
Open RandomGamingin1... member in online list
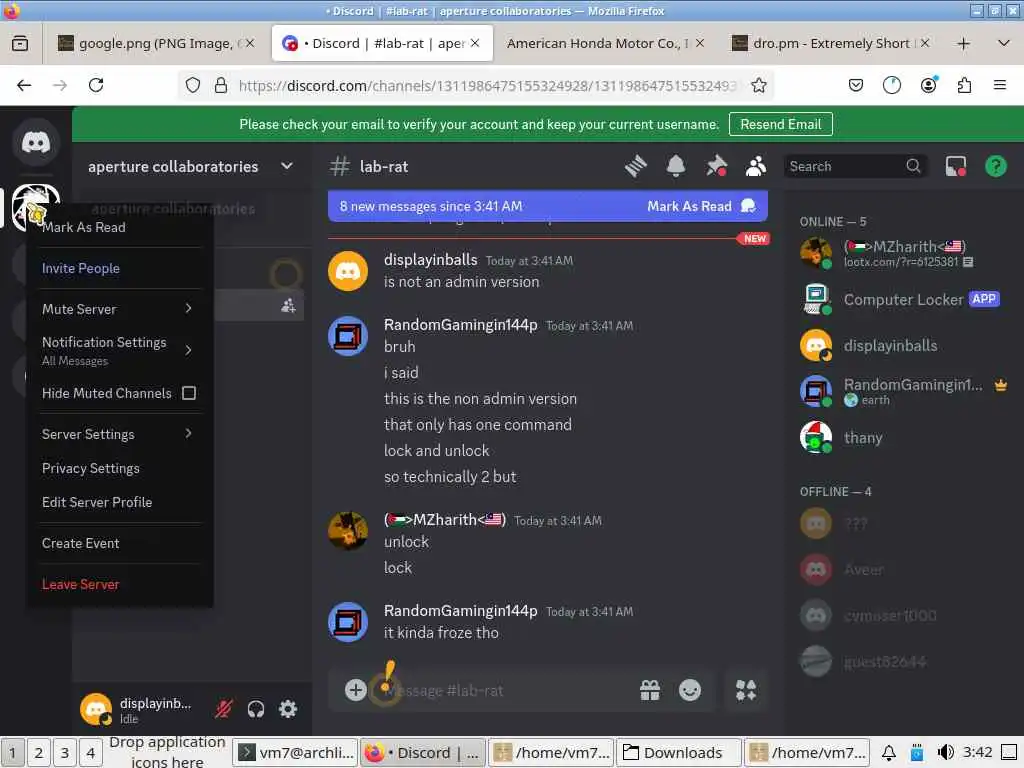[904, 391]
